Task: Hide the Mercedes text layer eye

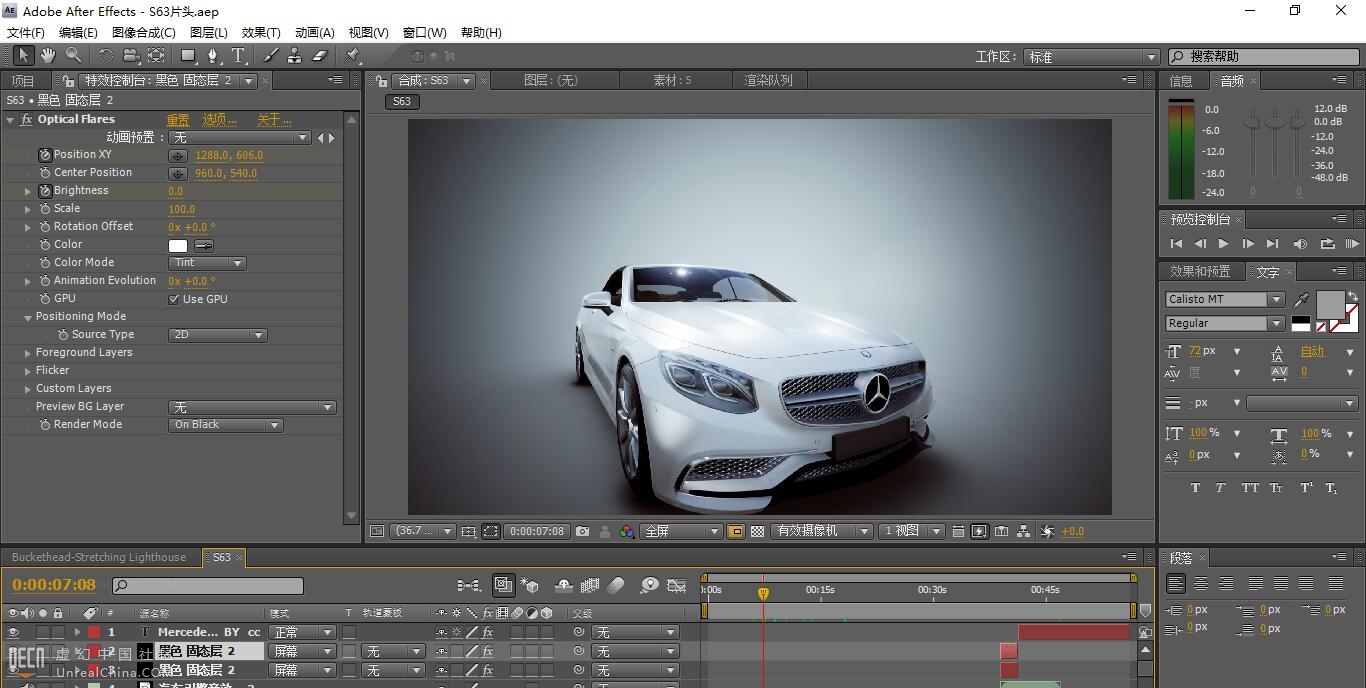Action: [x=13, y=632]
